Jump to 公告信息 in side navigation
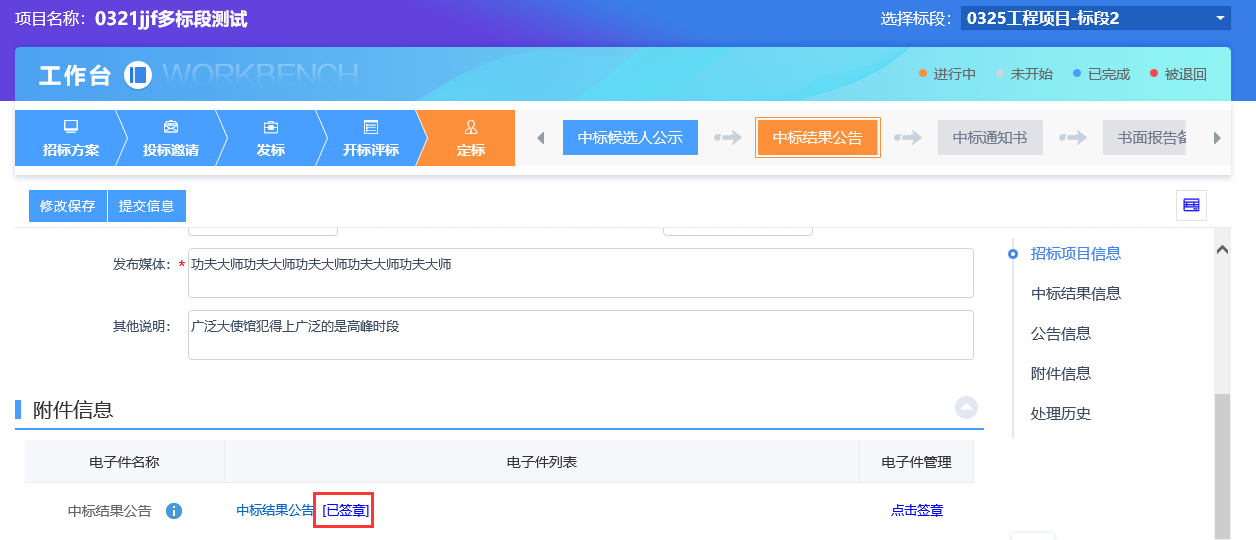Screen dimensions: 1256x540 click(1060, 334)
